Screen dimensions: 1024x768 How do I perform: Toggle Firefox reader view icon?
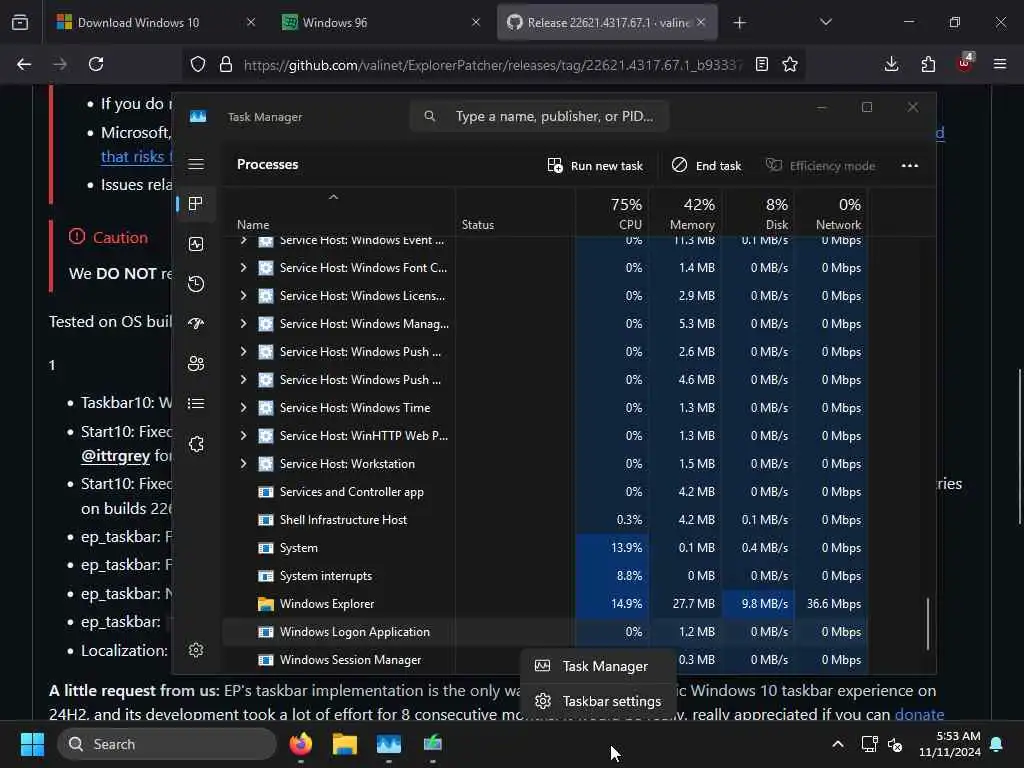(761, 64)
